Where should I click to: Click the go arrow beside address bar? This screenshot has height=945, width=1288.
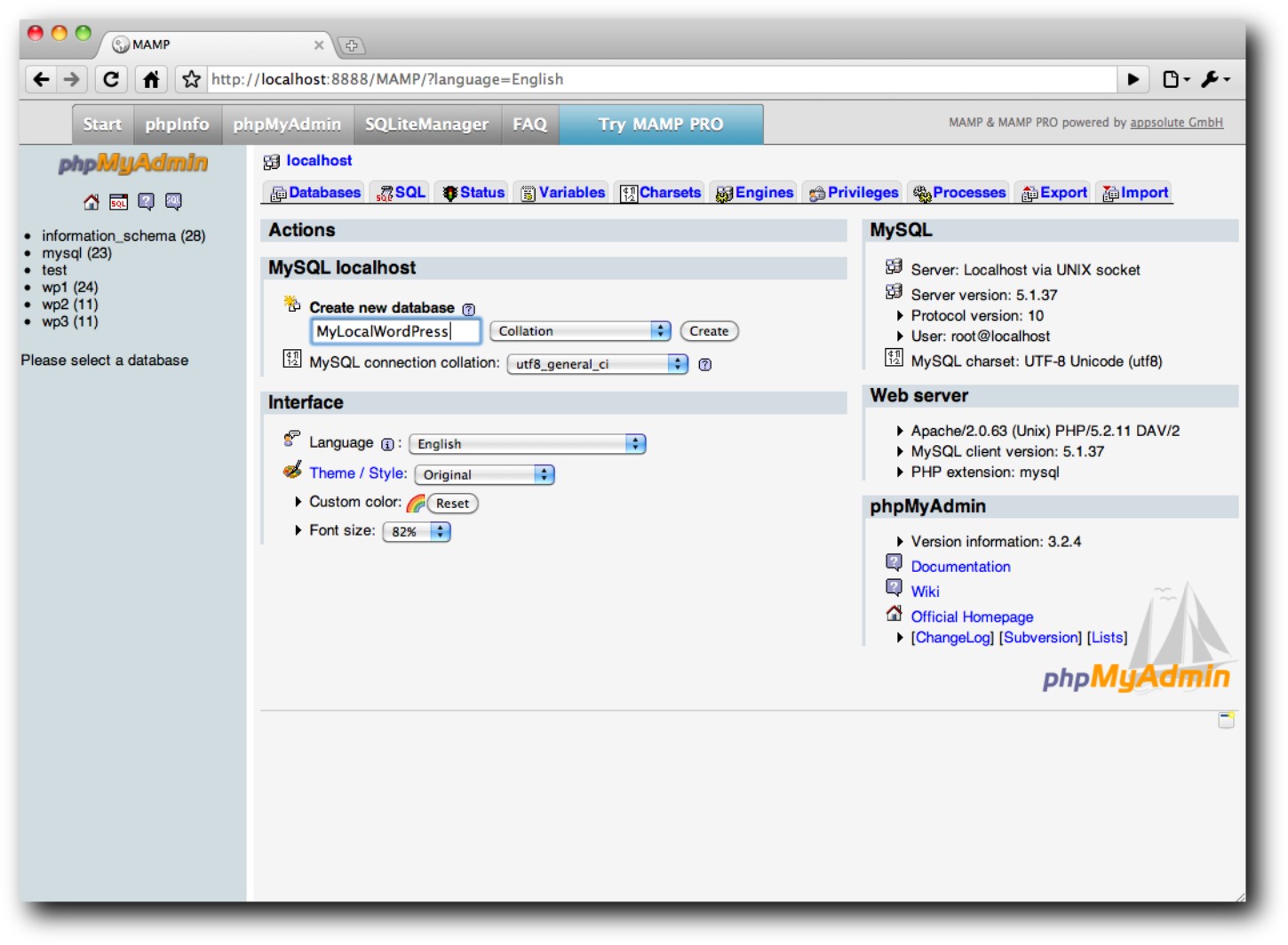pos(1133,80)
